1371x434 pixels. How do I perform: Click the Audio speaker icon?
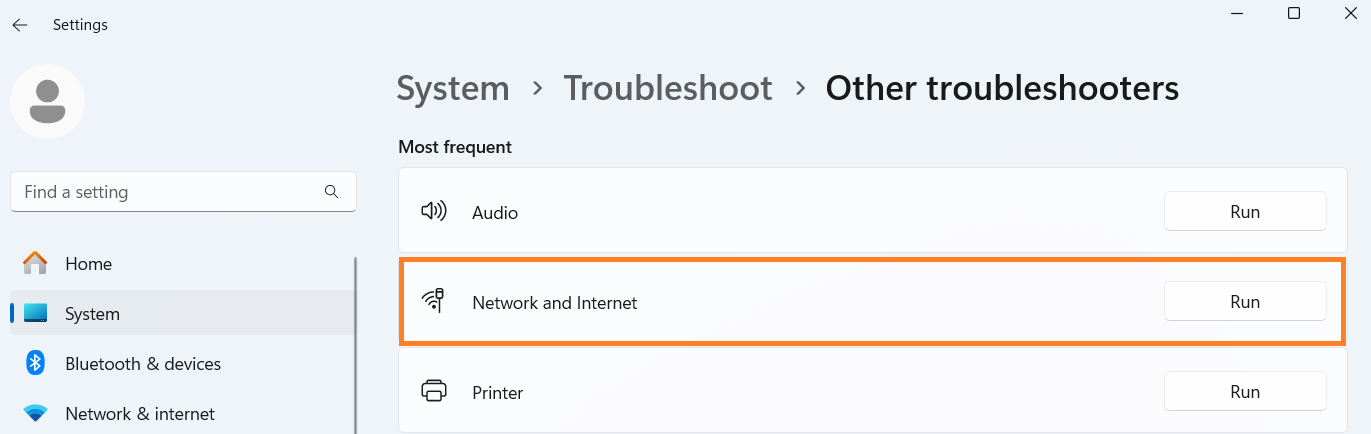coord(433,212)
